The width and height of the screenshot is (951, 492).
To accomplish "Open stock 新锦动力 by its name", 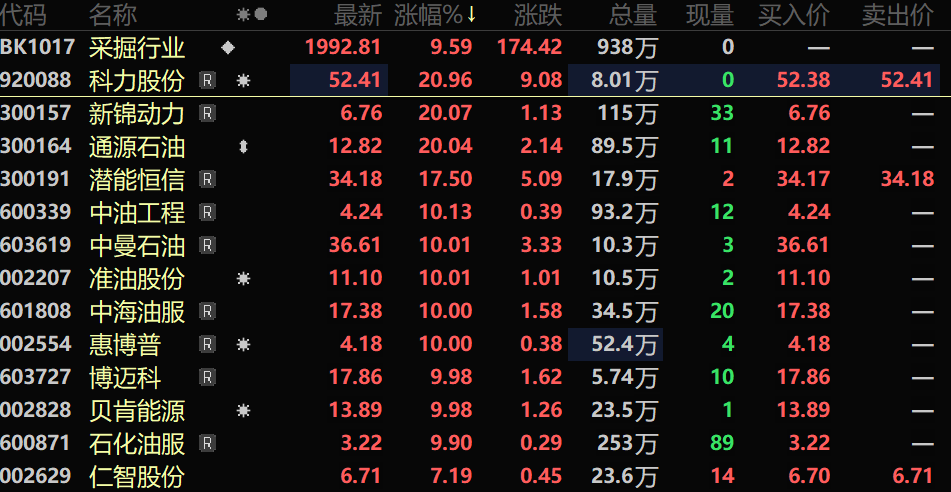I will click(137, 114).
